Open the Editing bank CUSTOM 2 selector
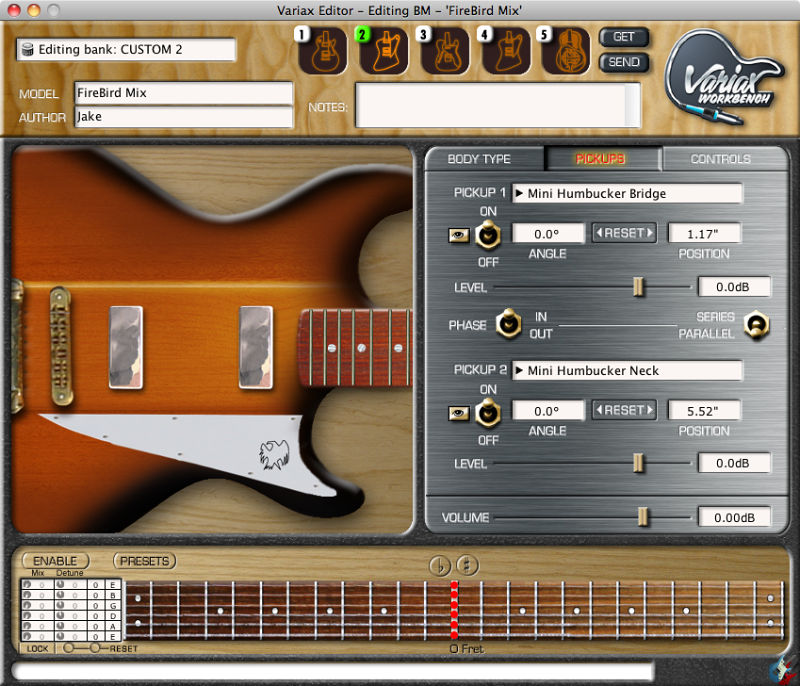The image size is (800, 686). 126,49
